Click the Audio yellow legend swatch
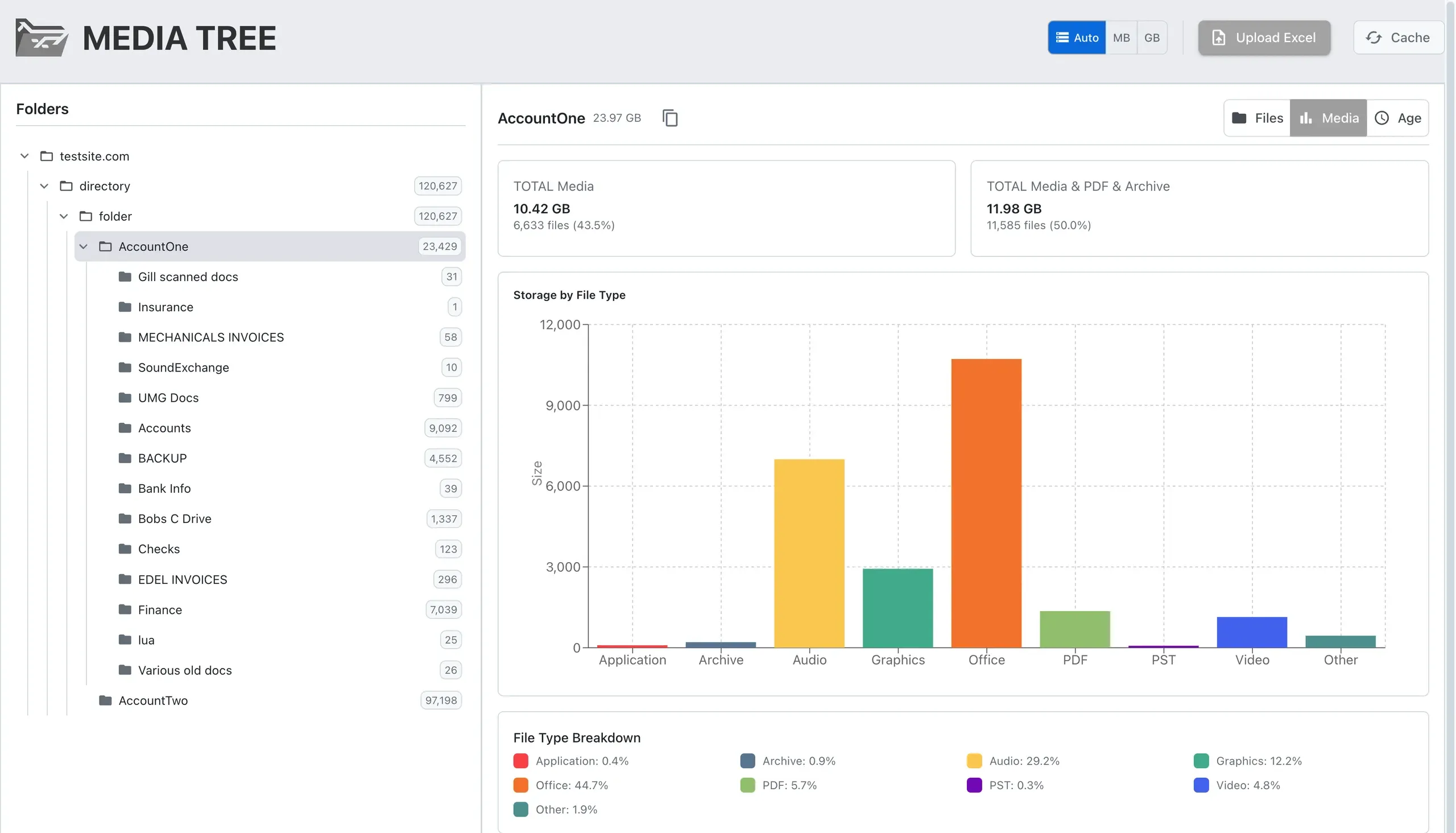This screenshot has height=833, width=1456. click(974, 761)
